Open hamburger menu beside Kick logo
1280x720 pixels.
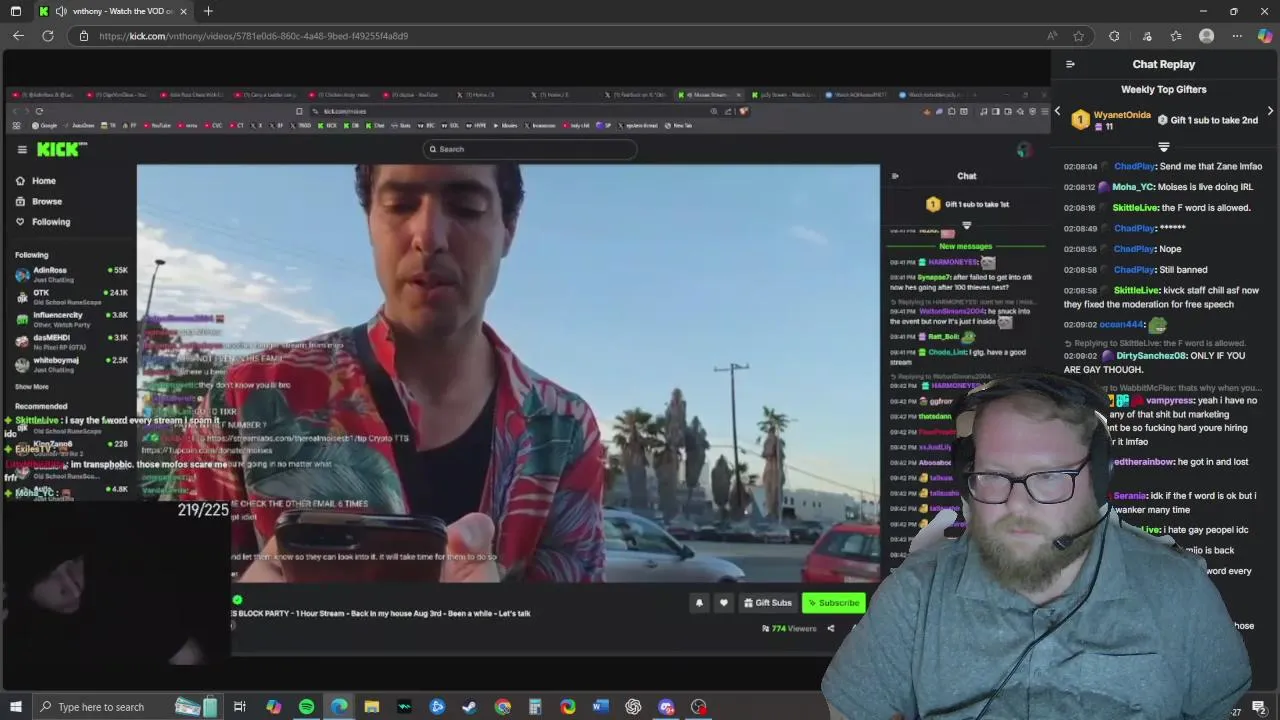point(21,149)
